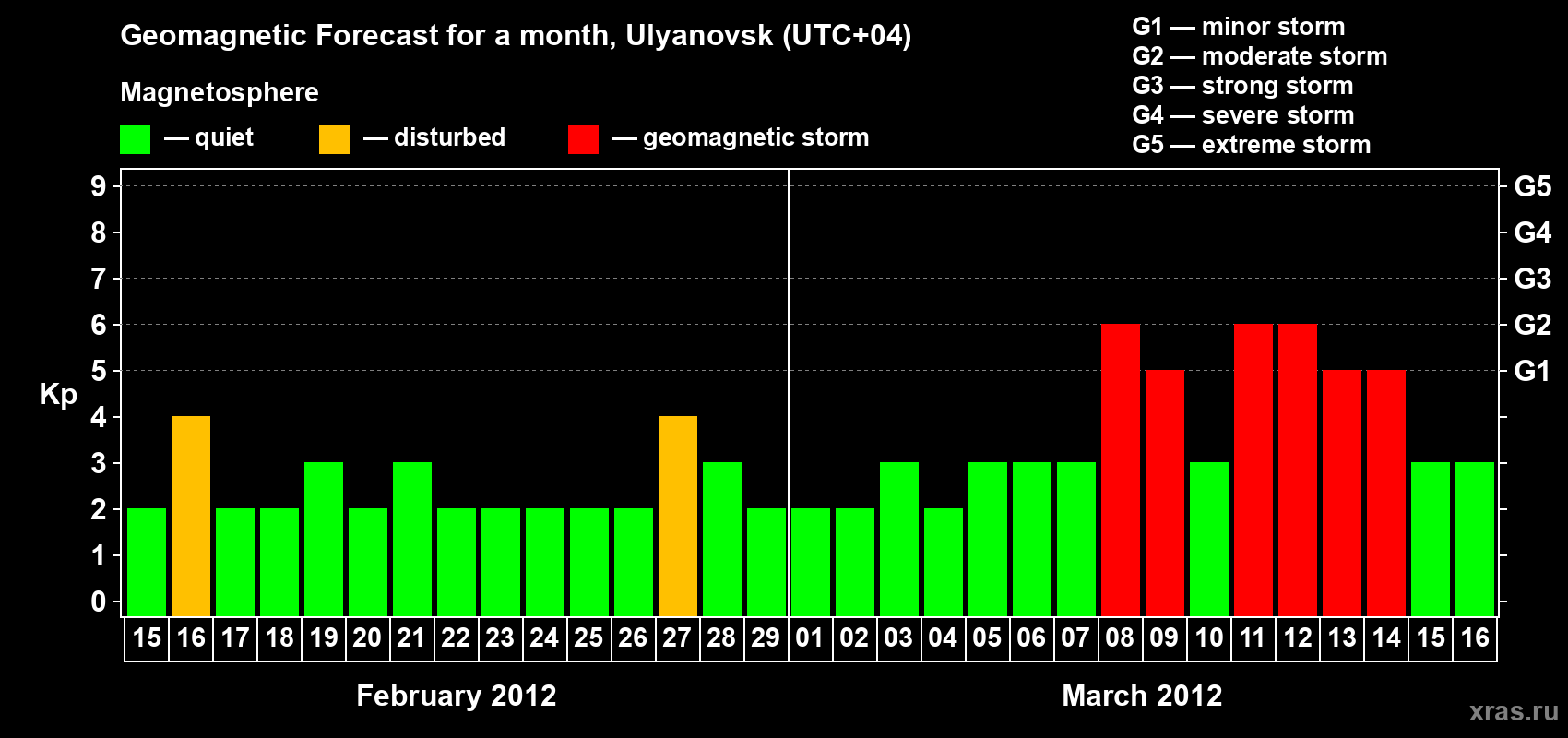Viewport: 1568px width, 738px height.
Task: Click the February 2012 month label
Action: (x=457, y=696)
